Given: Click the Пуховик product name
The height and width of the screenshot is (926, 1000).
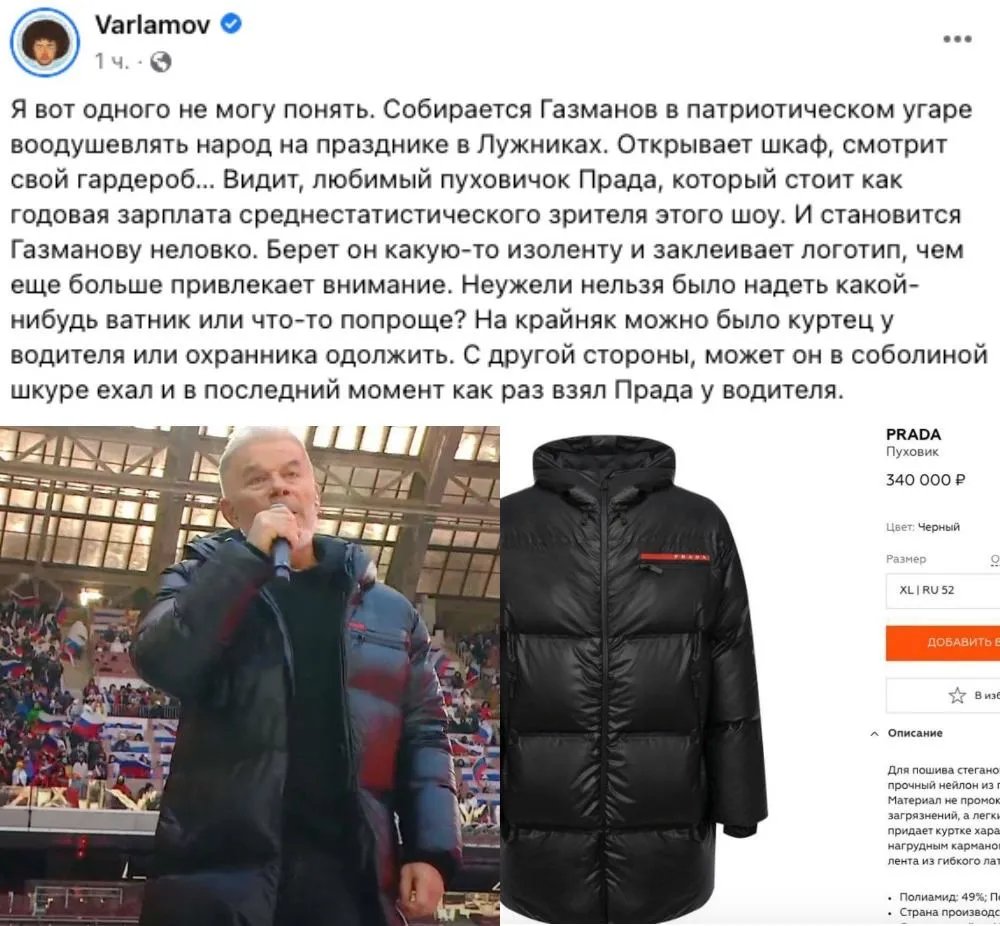Looking at the screenshot, I should [x=912, y=452].
